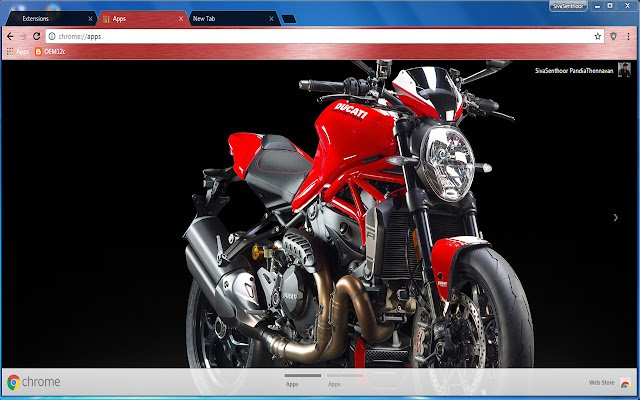Close the Apps tab

(x=181, y=19)
